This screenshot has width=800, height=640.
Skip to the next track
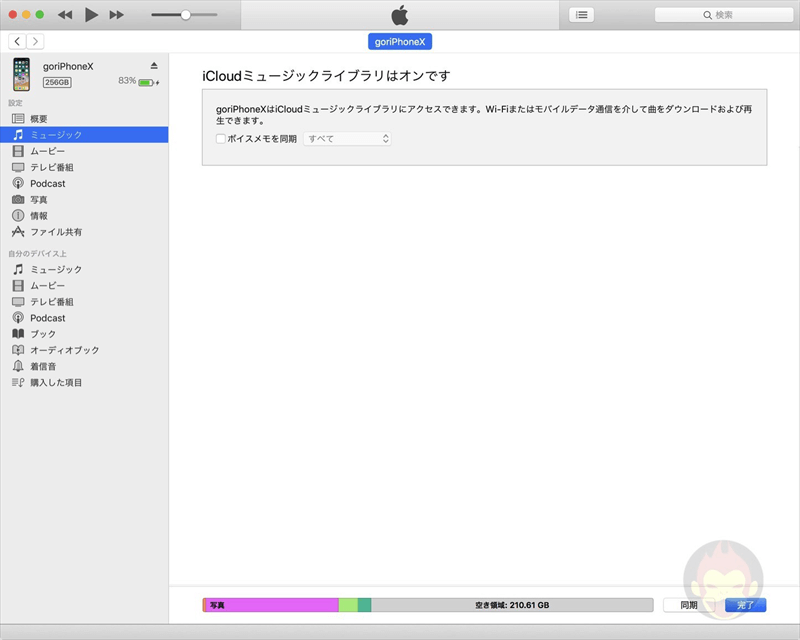(x=117, y=15)
